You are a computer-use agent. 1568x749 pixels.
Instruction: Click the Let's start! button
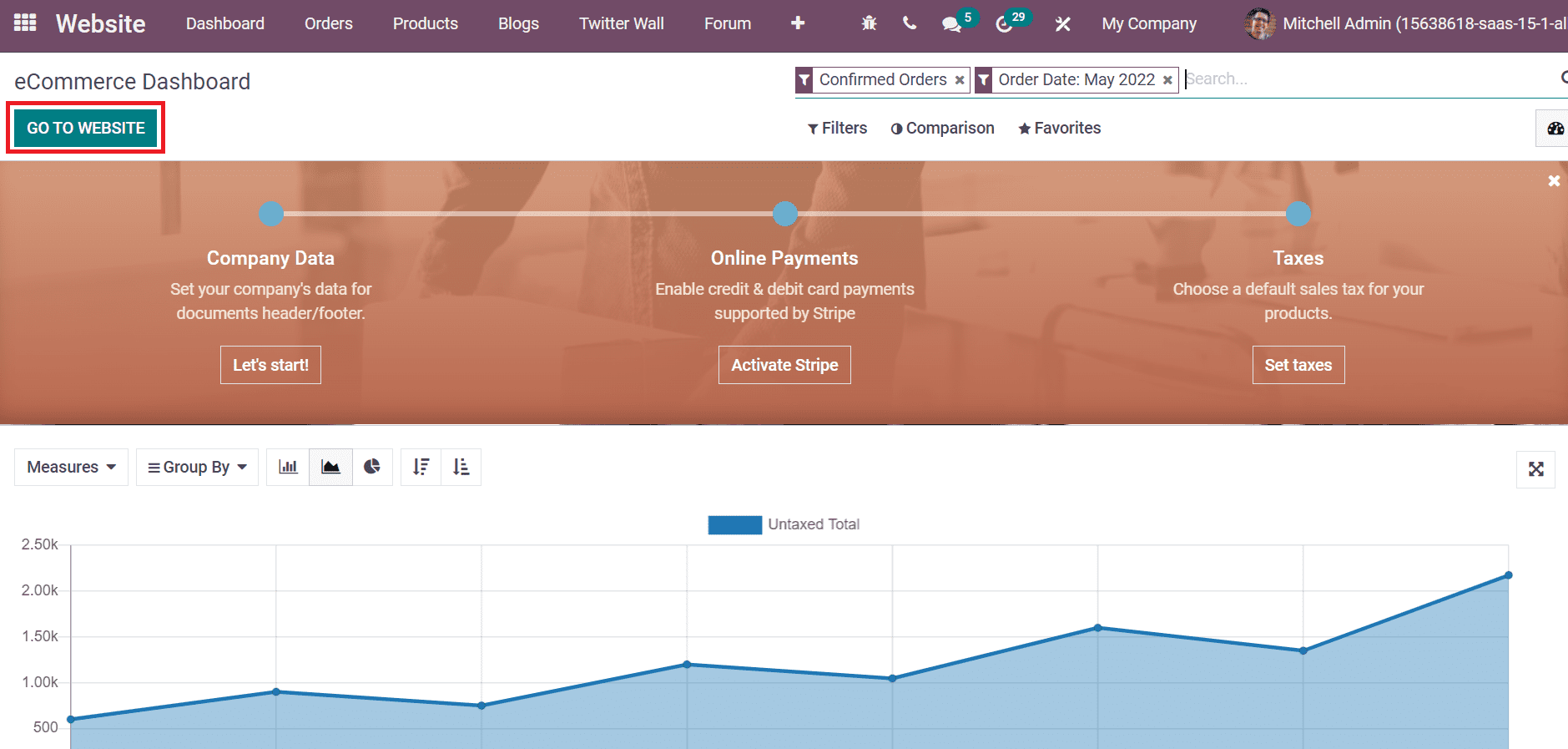270,365
